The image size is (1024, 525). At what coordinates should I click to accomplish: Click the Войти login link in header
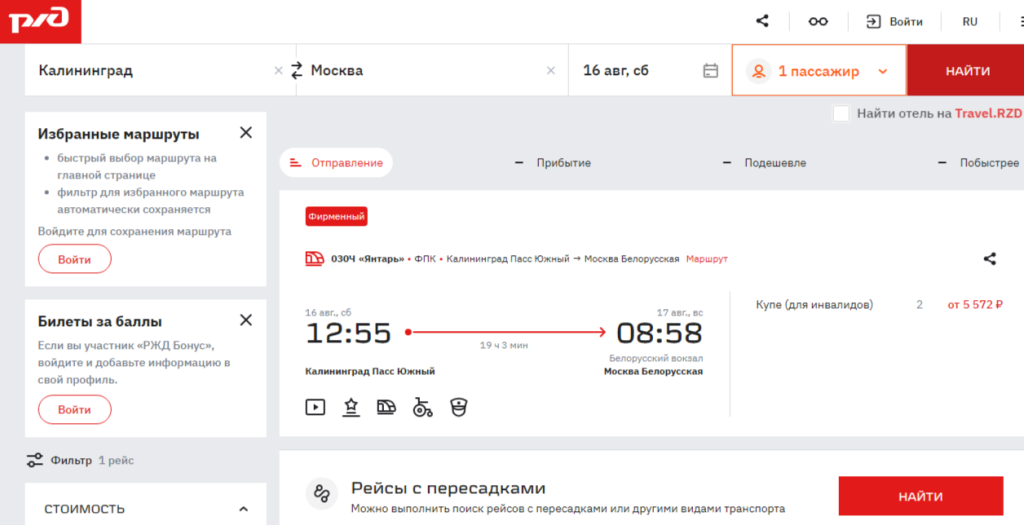894,22
